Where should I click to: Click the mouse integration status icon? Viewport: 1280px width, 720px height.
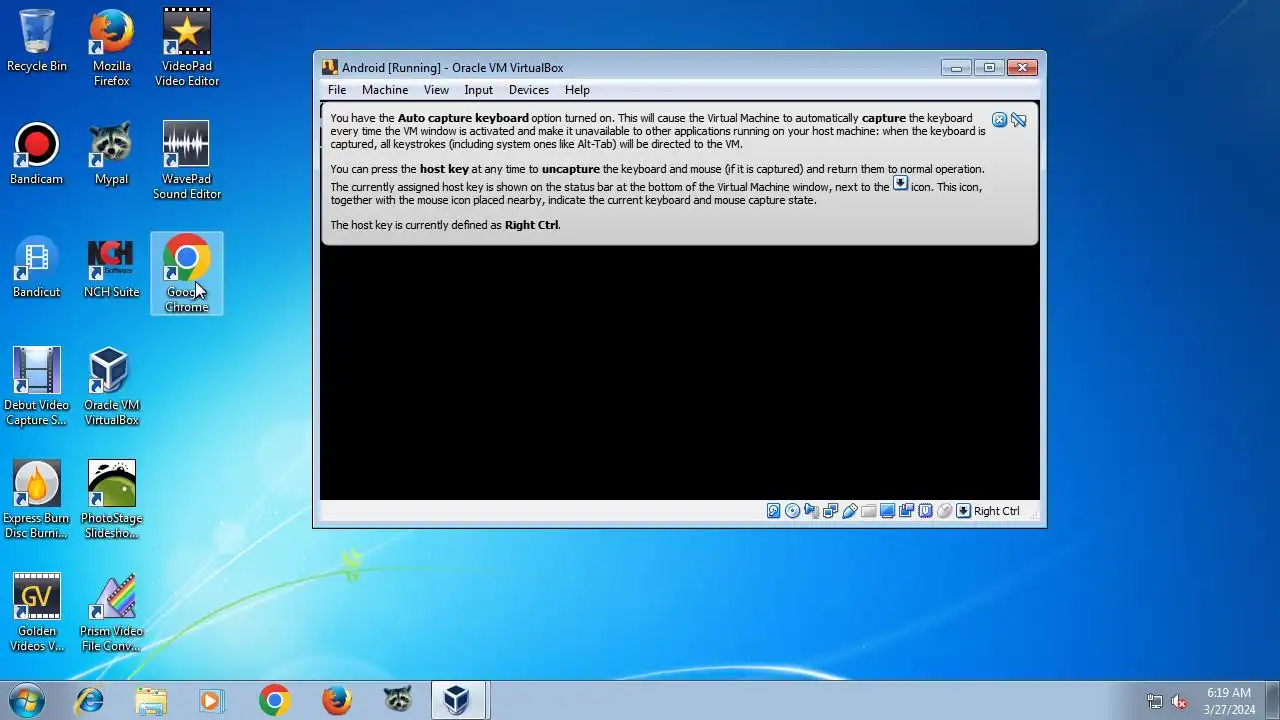pyautogui.click(x=944, y=511)
